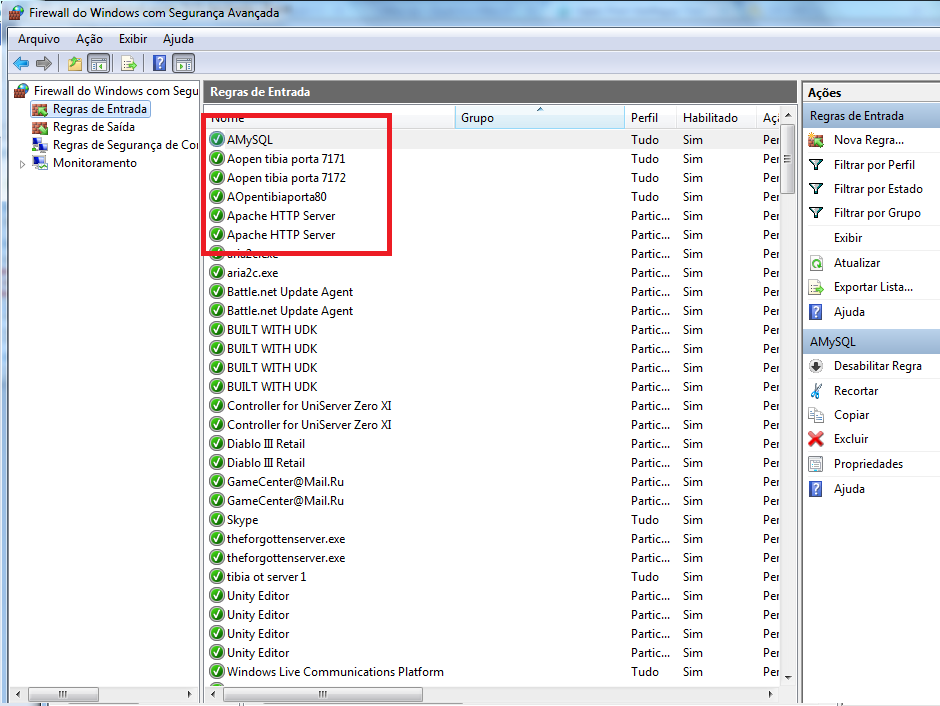The width and height of the screenshot is (940, 706).
Task: Click the Exportar Lista icon in the actions pane
Action: tap(816, 288)
